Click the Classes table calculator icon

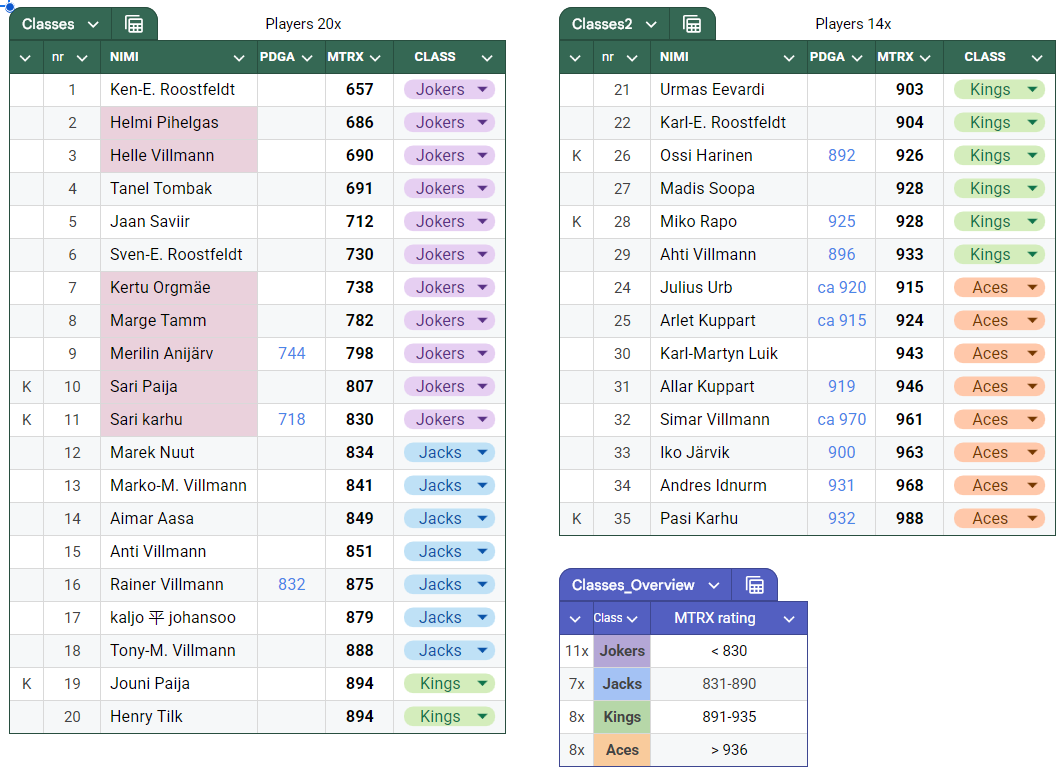[x=134, y=24]
